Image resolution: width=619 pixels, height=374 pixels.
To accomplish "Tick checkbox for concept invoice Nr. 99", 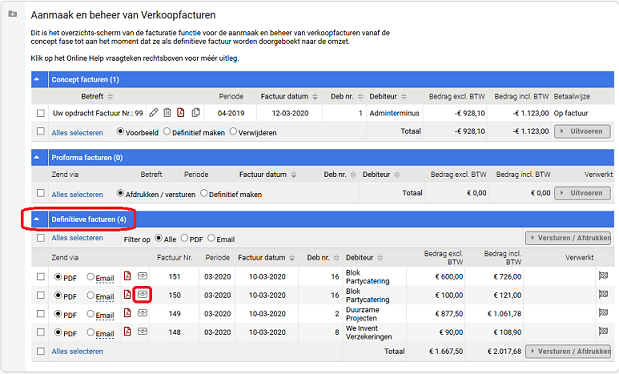I will [x=41, y=113].
